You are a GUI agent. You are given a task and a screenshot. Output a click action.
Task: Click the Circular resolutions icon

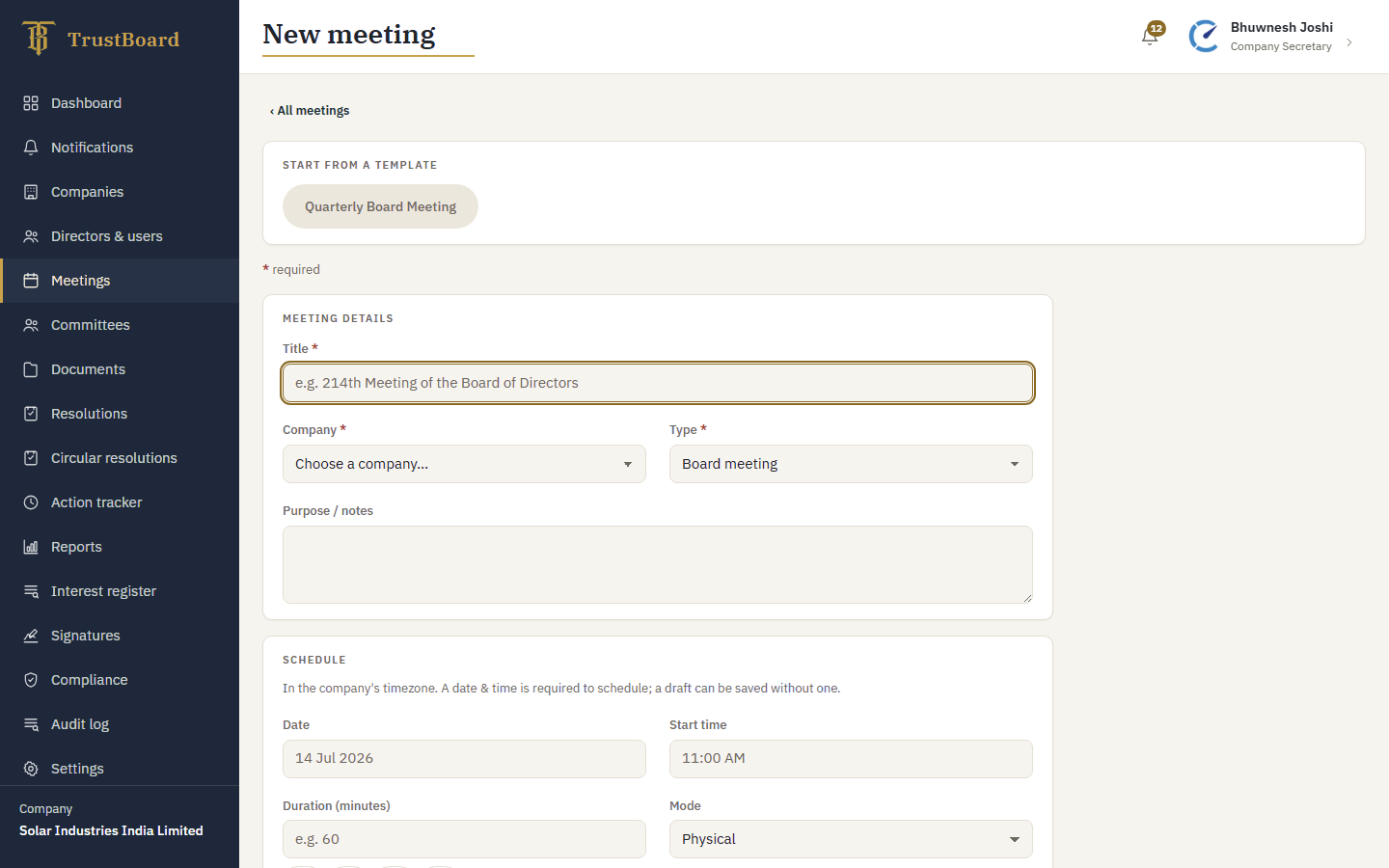[31, 458]
